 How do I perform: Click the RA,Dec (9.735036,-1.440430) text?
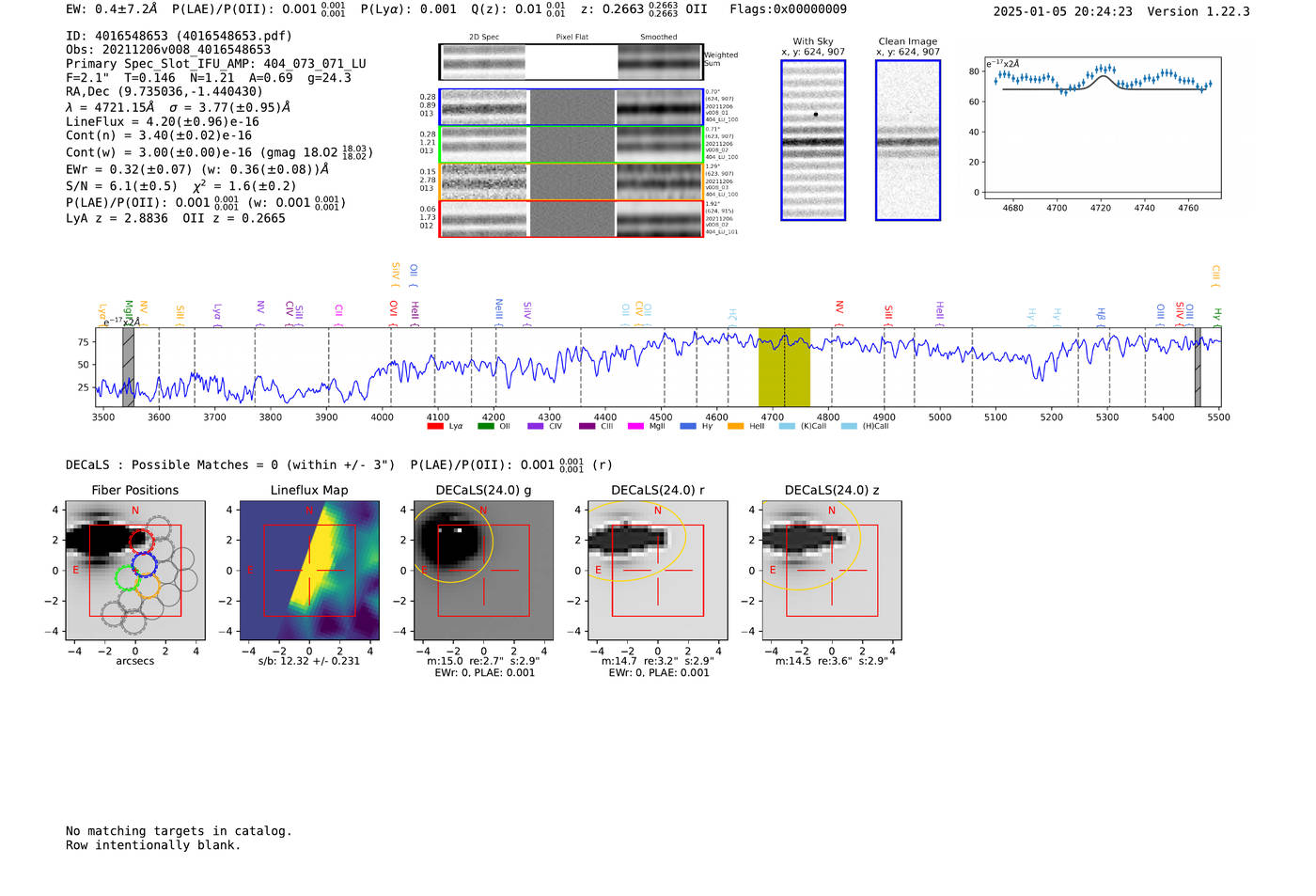[x=164, y=91]
